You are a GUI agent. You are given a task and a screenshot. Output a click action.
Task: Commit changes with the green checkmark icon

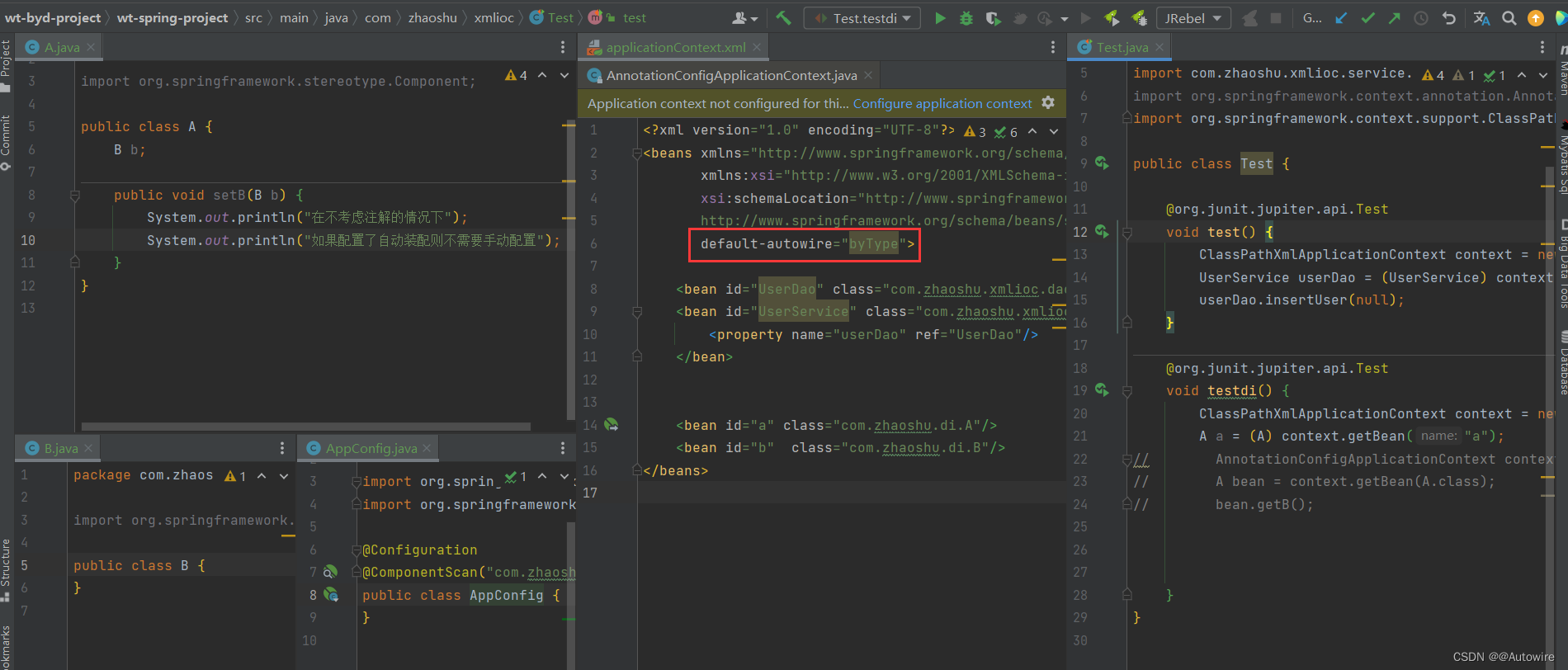point(1367,18)
